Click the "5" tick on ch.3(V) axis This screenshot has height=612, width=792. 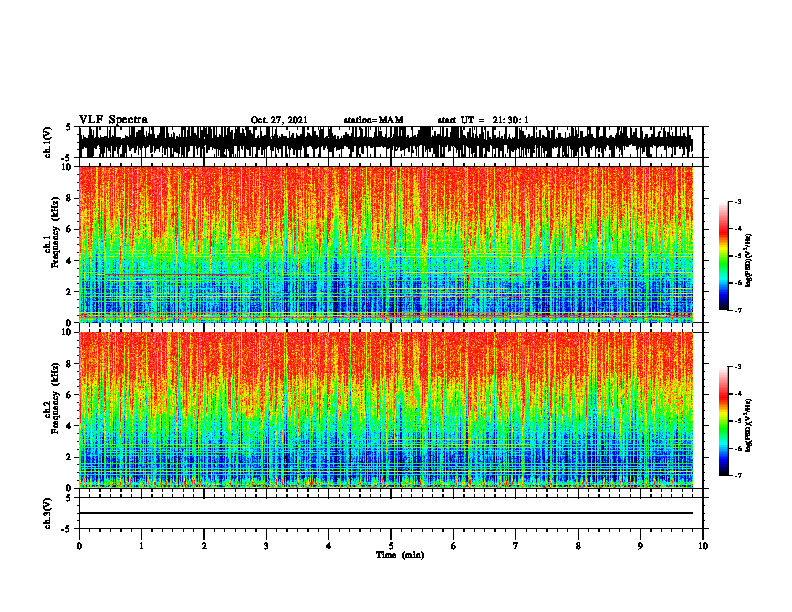[68, 498]
